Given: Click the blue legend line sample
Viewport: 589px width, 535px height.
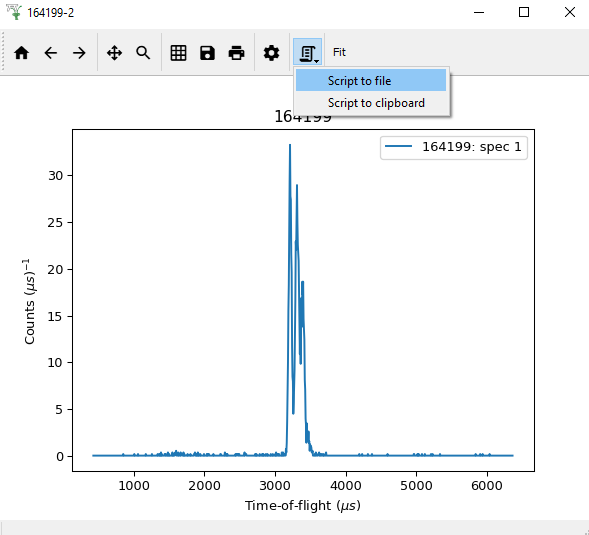Looking at the screenshot, I should [399, 147].
